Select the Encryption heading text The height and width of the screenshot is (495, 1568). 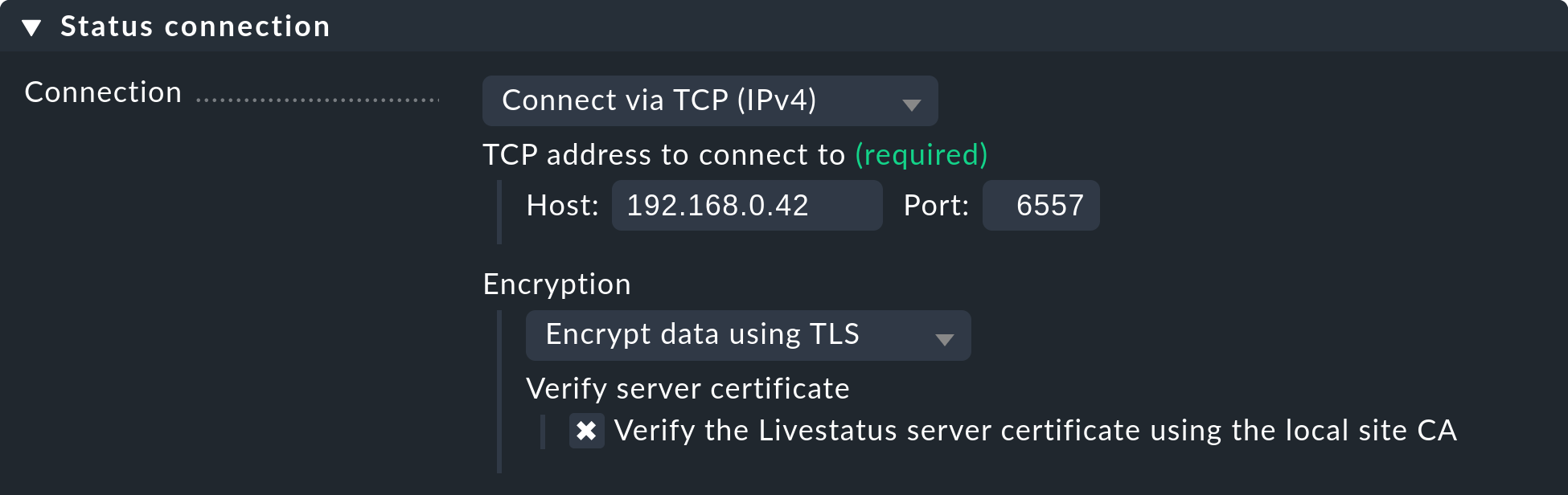[x=556, y=284]
